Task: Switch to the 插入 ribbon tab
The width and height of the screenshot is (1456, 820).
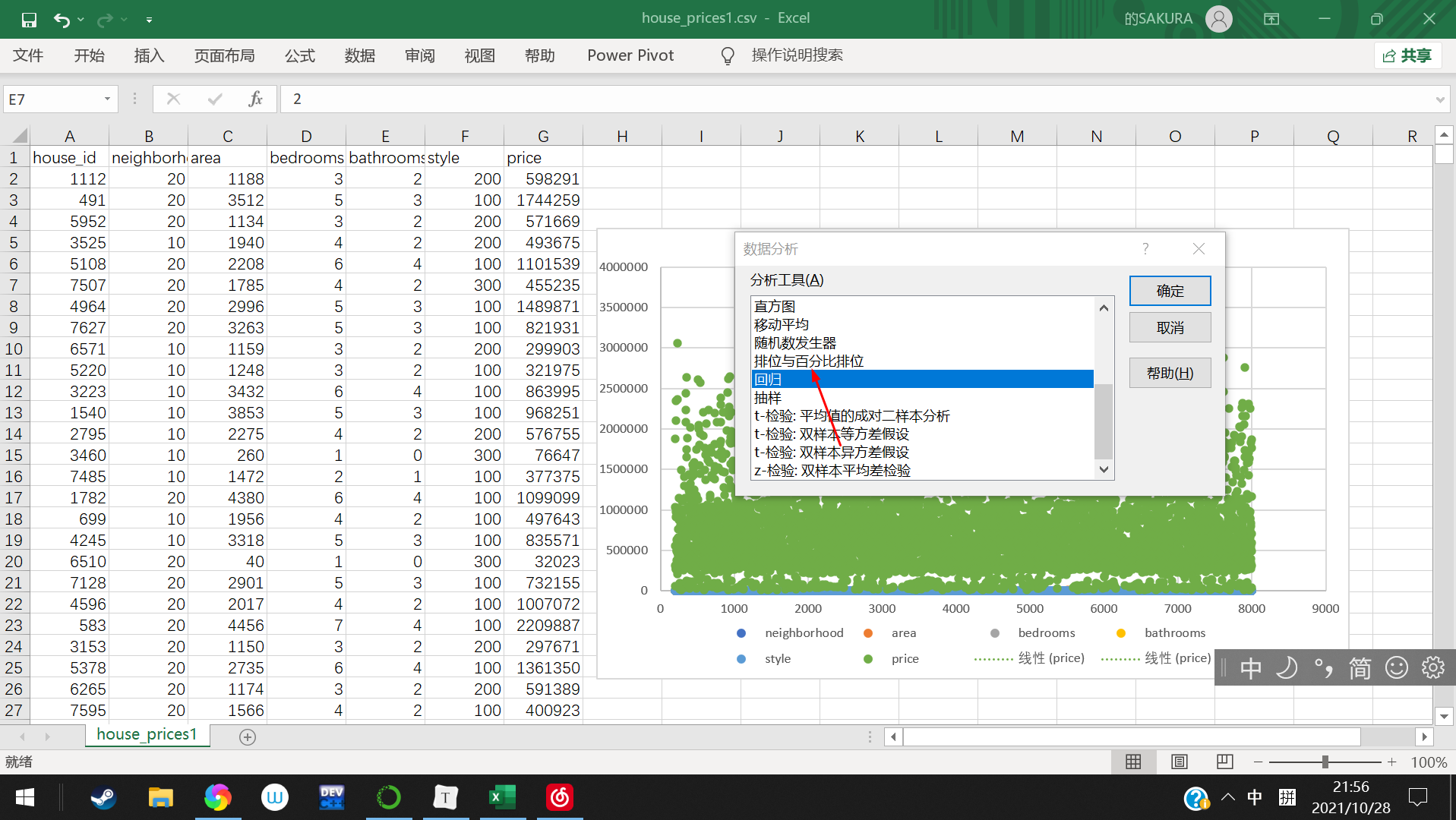Action: 149,55
